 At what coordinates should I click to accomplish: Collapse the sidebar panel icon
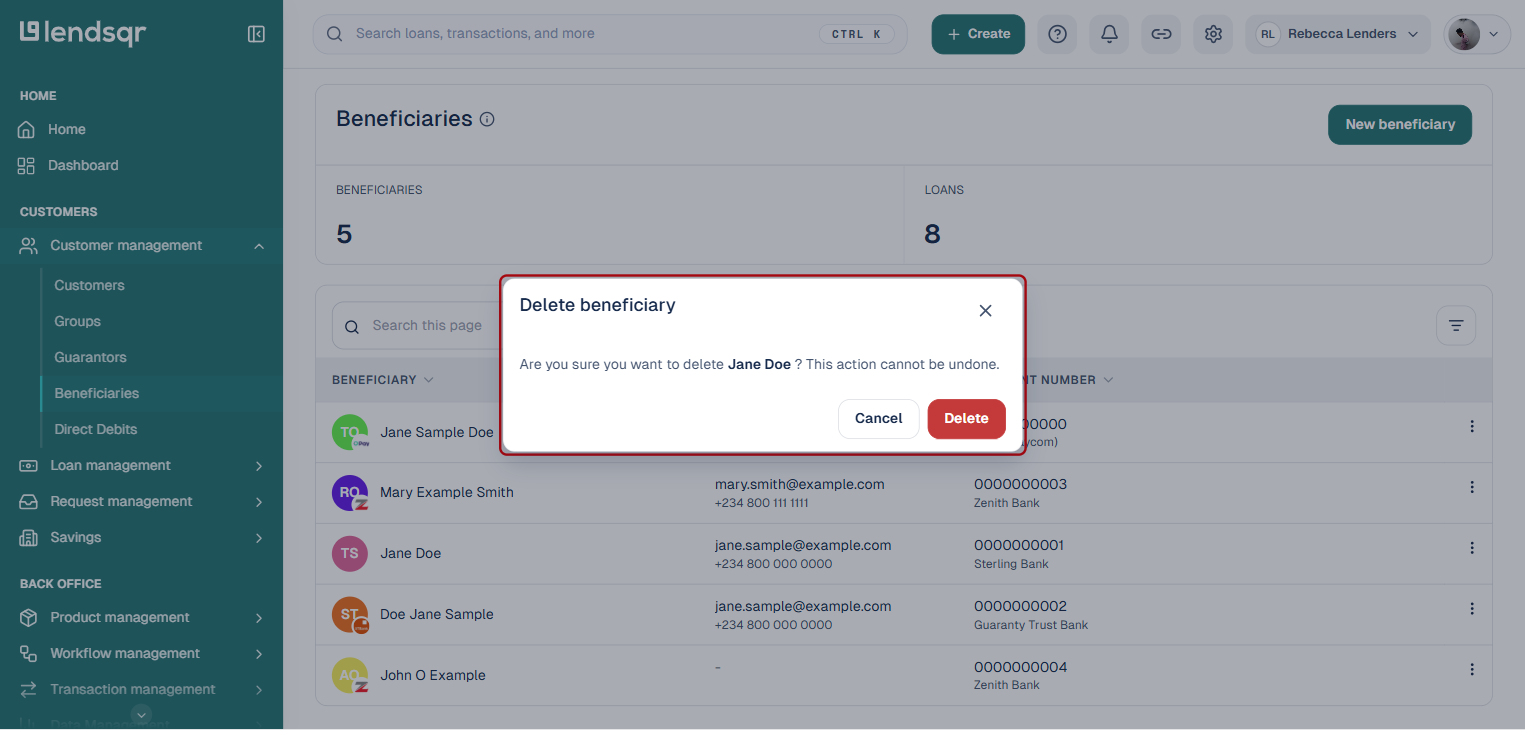coord(256,34)
